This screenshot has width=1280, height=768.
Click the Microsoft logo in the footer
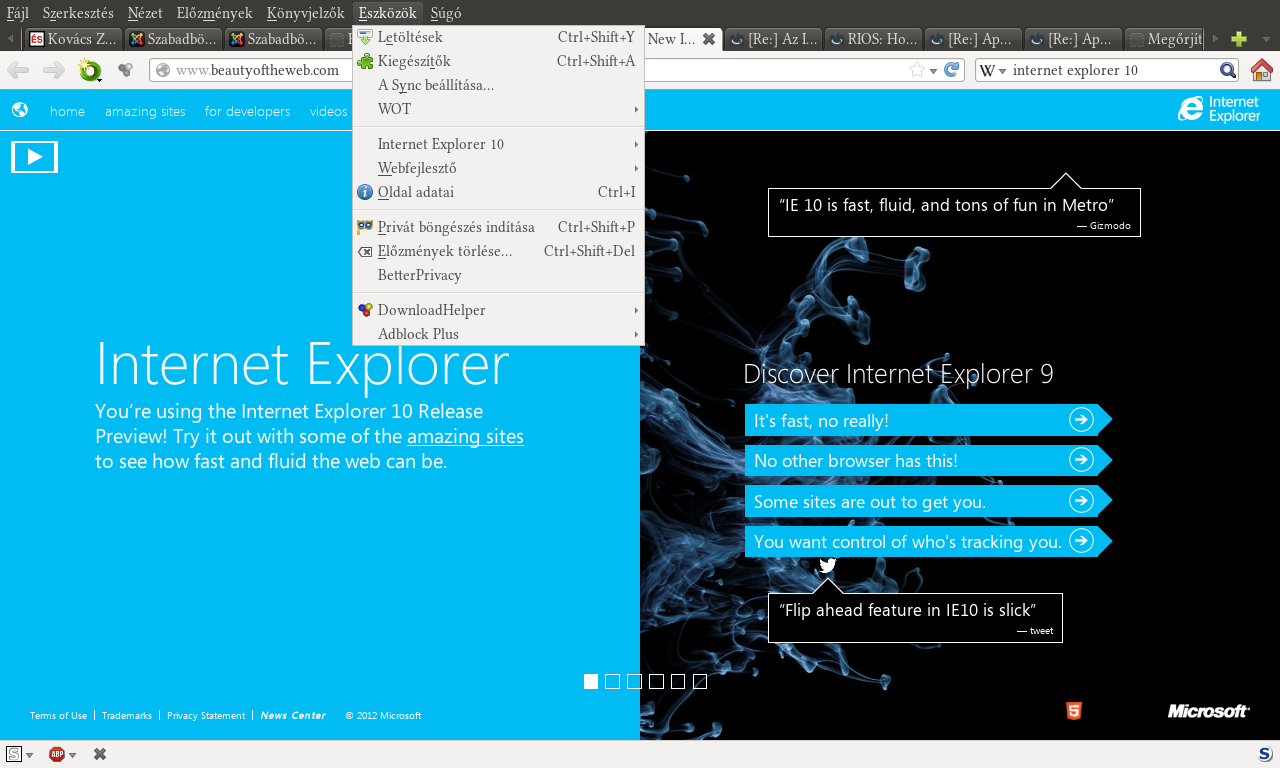click(1208, 711)
